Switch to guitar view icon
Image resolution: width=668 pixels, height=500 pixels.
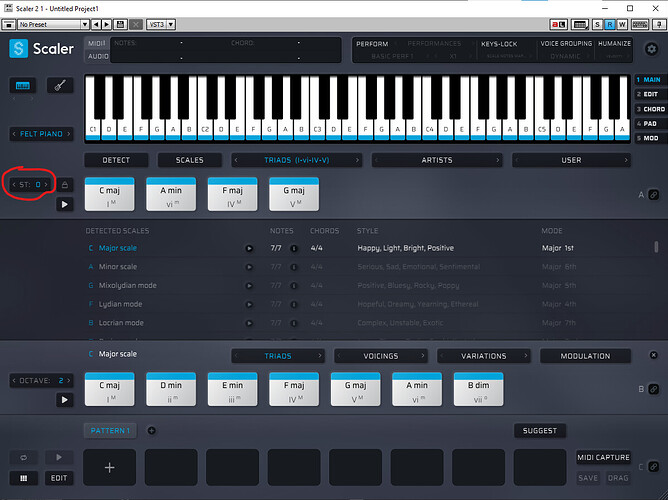(x=60, y=86)
